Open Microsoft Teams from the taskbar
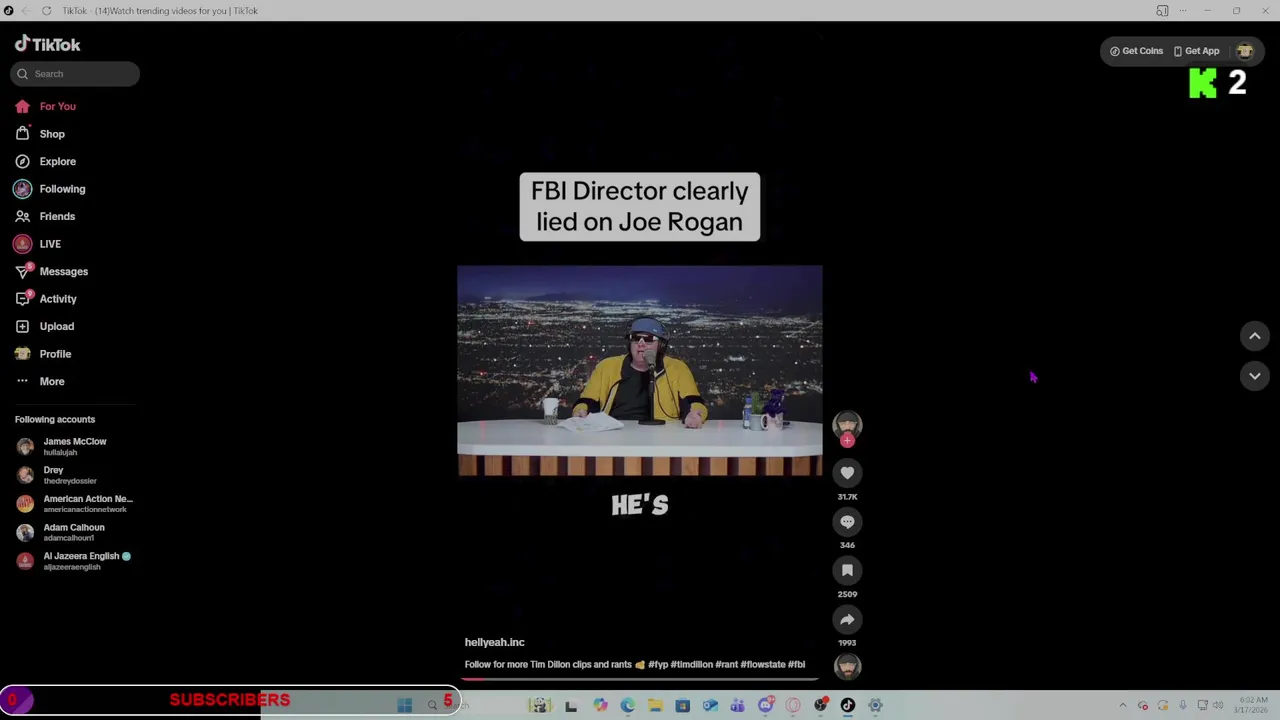The width and height of the screenshot is (1280, 720). tap(737, 705)
